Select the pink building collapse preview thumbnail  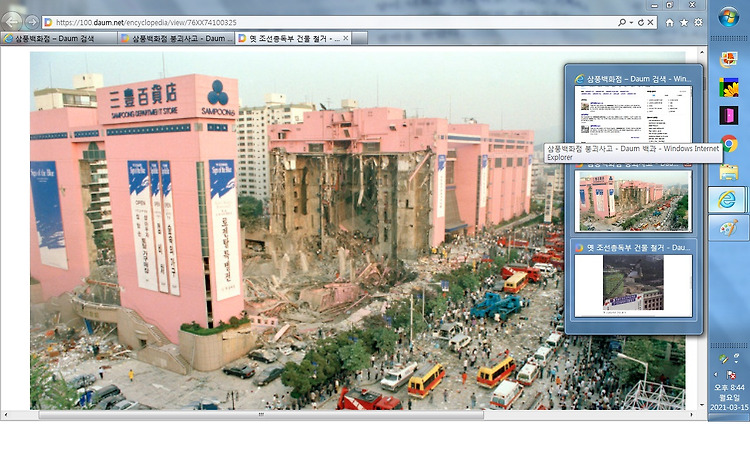coord(633,201)
